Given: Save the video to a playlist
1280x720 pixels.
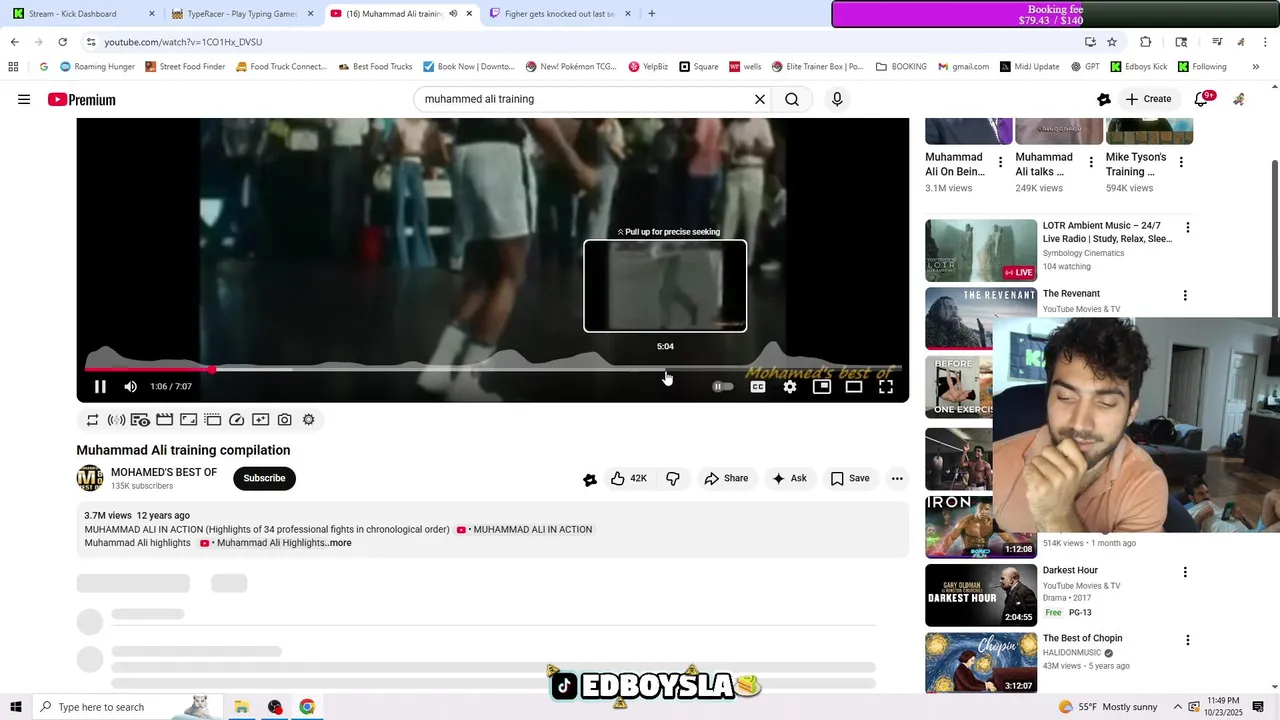Looking at the screenshot, I should pos(850,478).
